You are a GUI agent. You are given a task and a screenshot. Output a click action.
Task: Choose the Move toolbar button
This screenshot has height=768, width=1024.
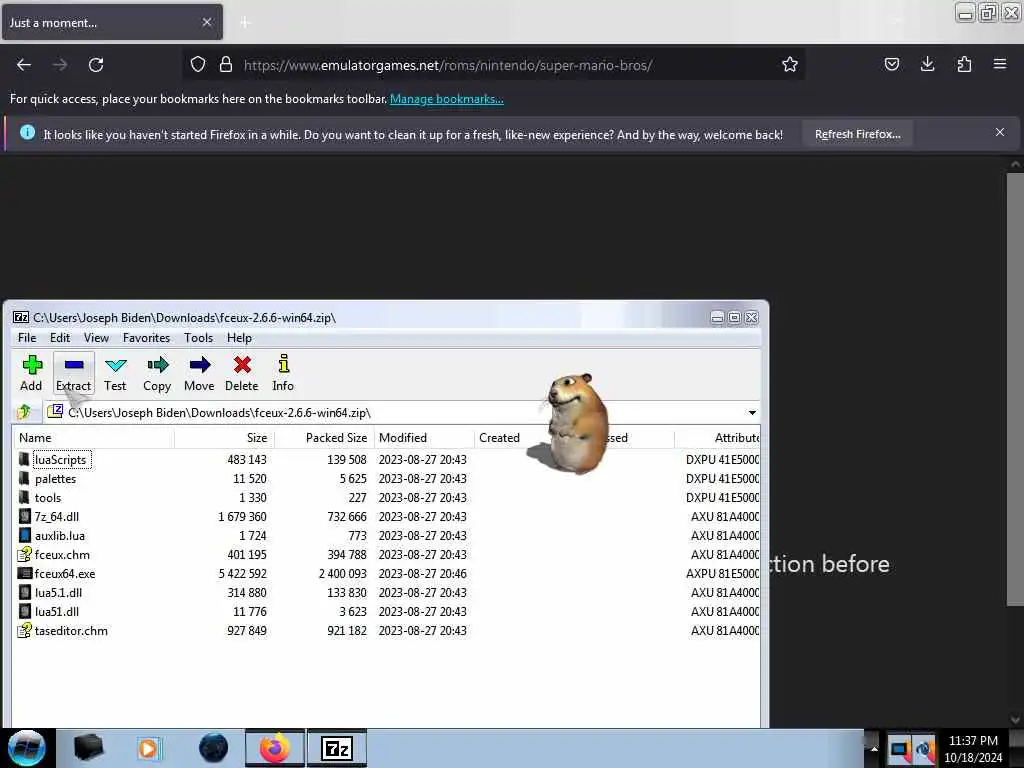tap(199, 373)
